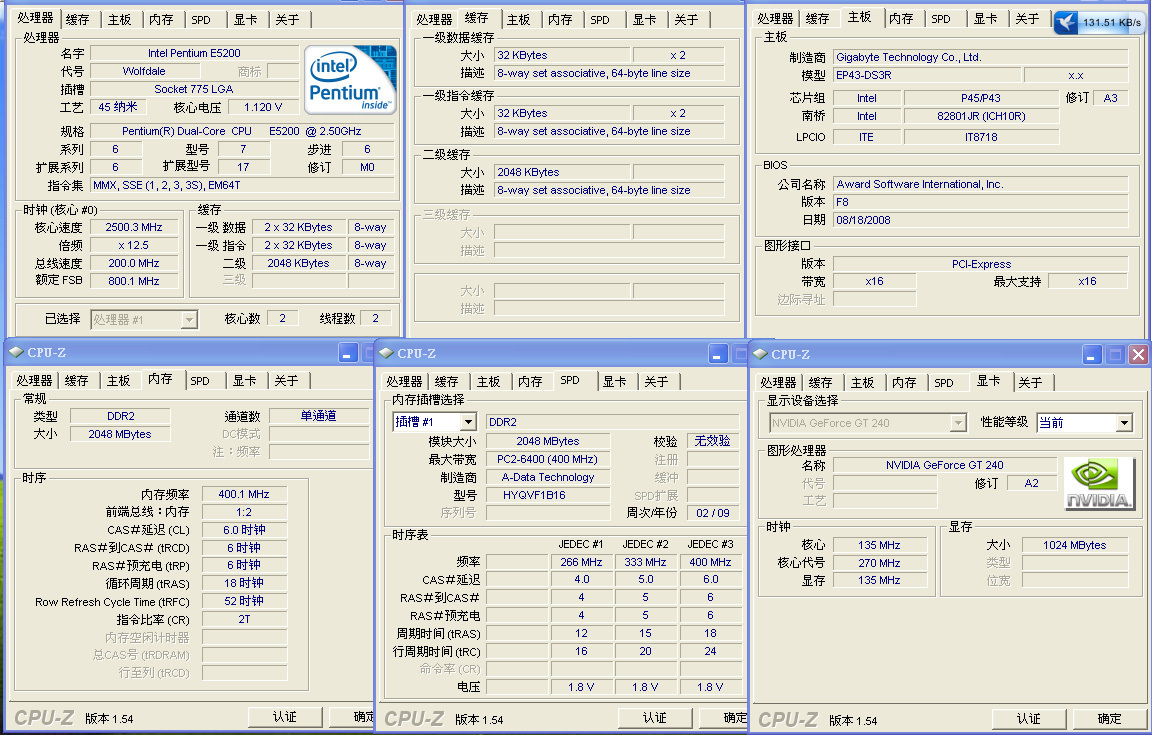Click 认证 button in the DDR2 memory timings window
The image size is (1152, 735).
pos(285,717)
